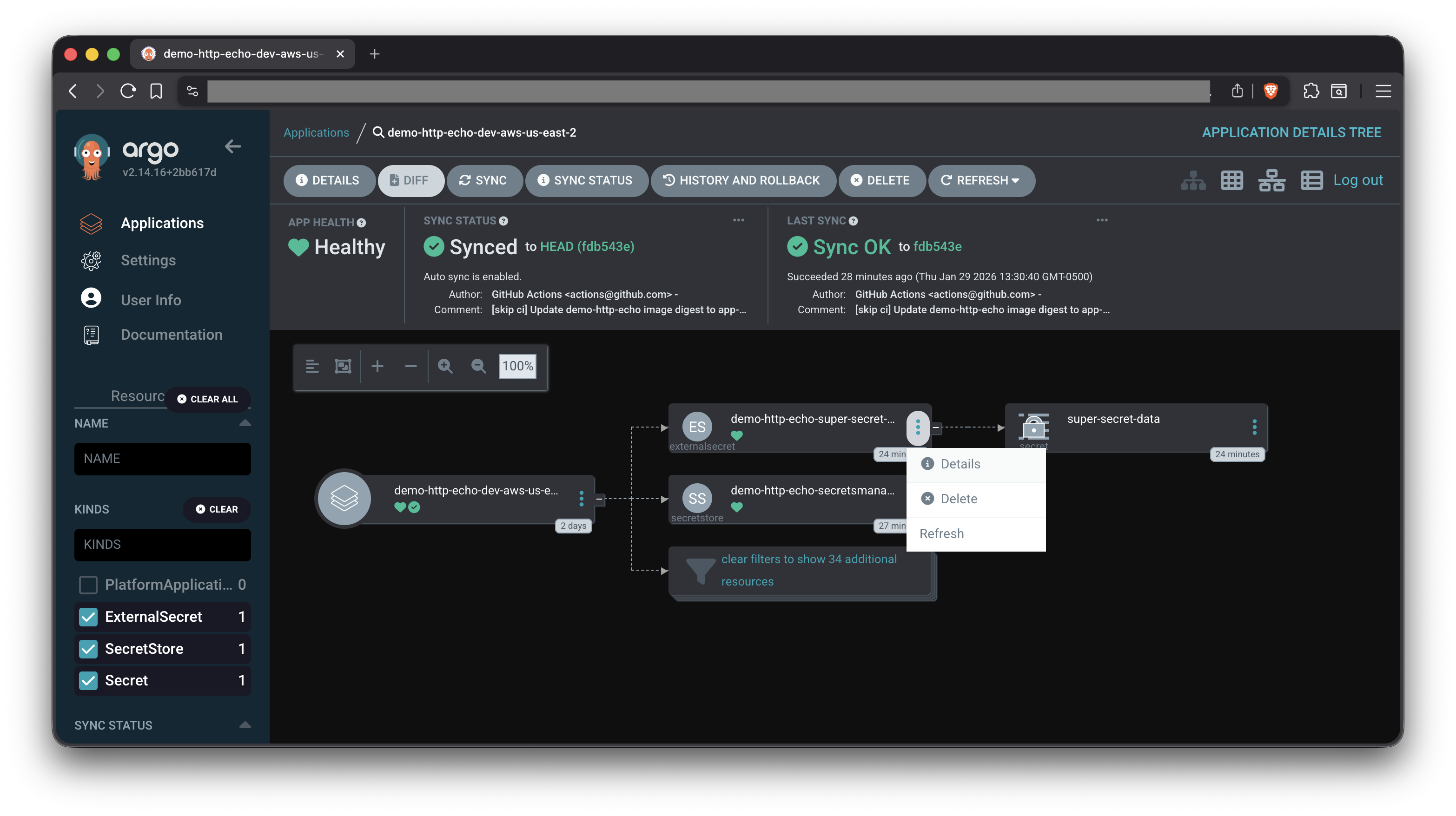This screenshot has height=816, width=1456.
Task: Collapse sidebar with the back arrow
Action: click(233, 146)
